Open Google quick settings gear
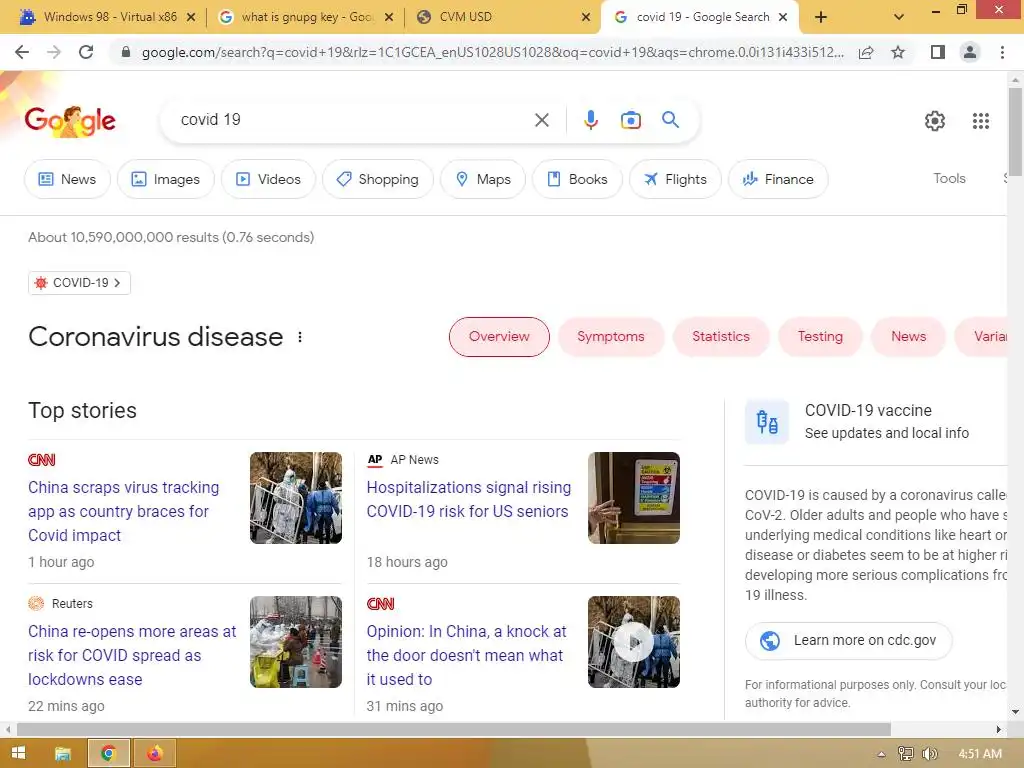1024x768 pixels. tap(935, 121)
